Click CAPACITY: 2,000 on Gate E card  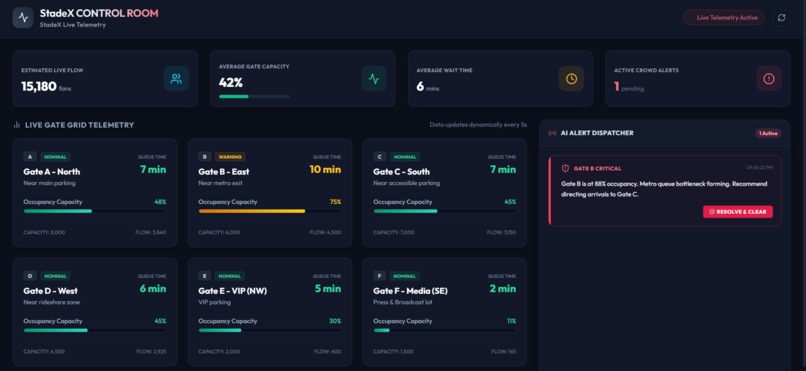219,351
